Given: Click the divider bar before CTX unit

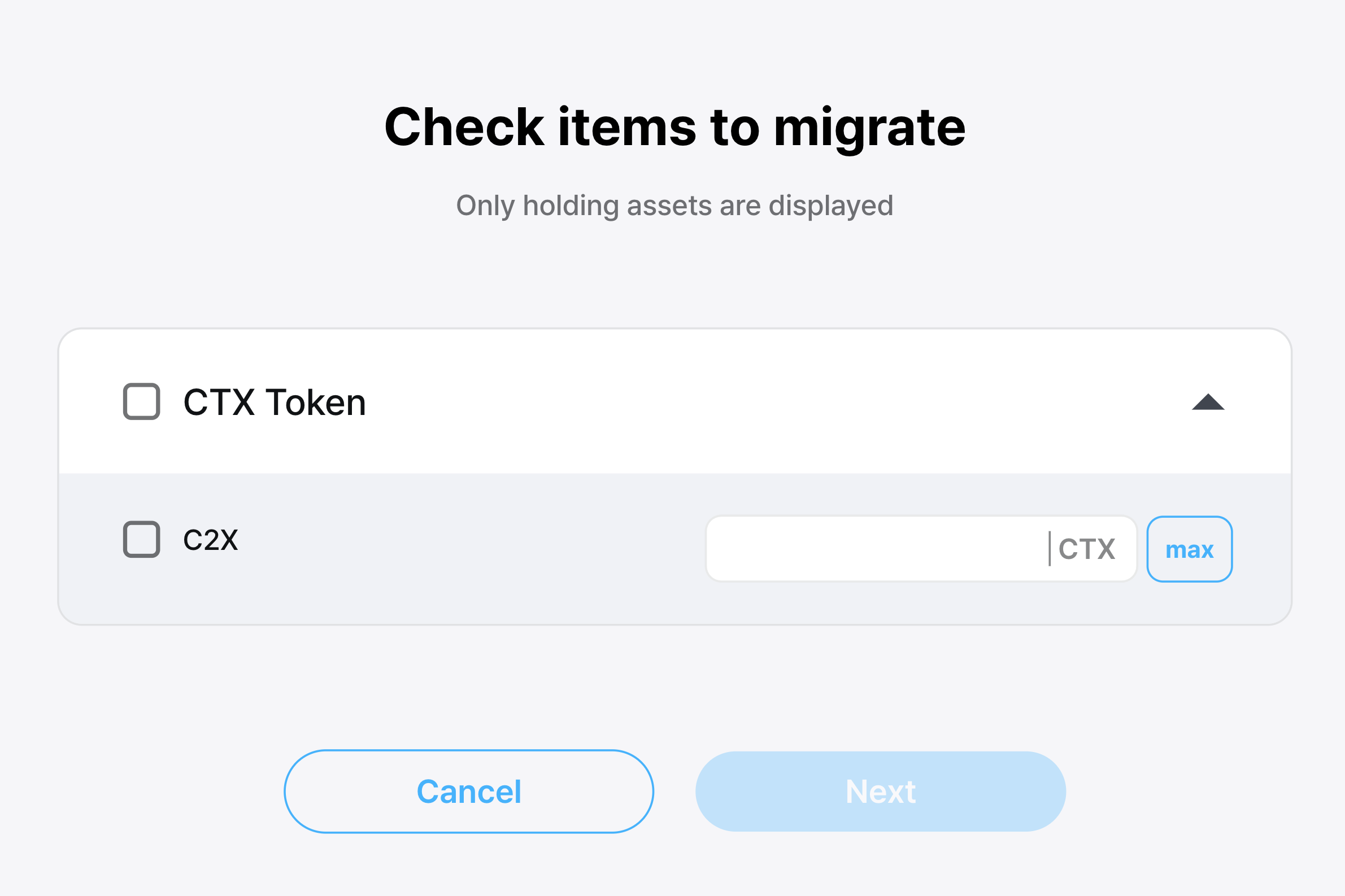Looking at the screenshot, I should 1050,549.
